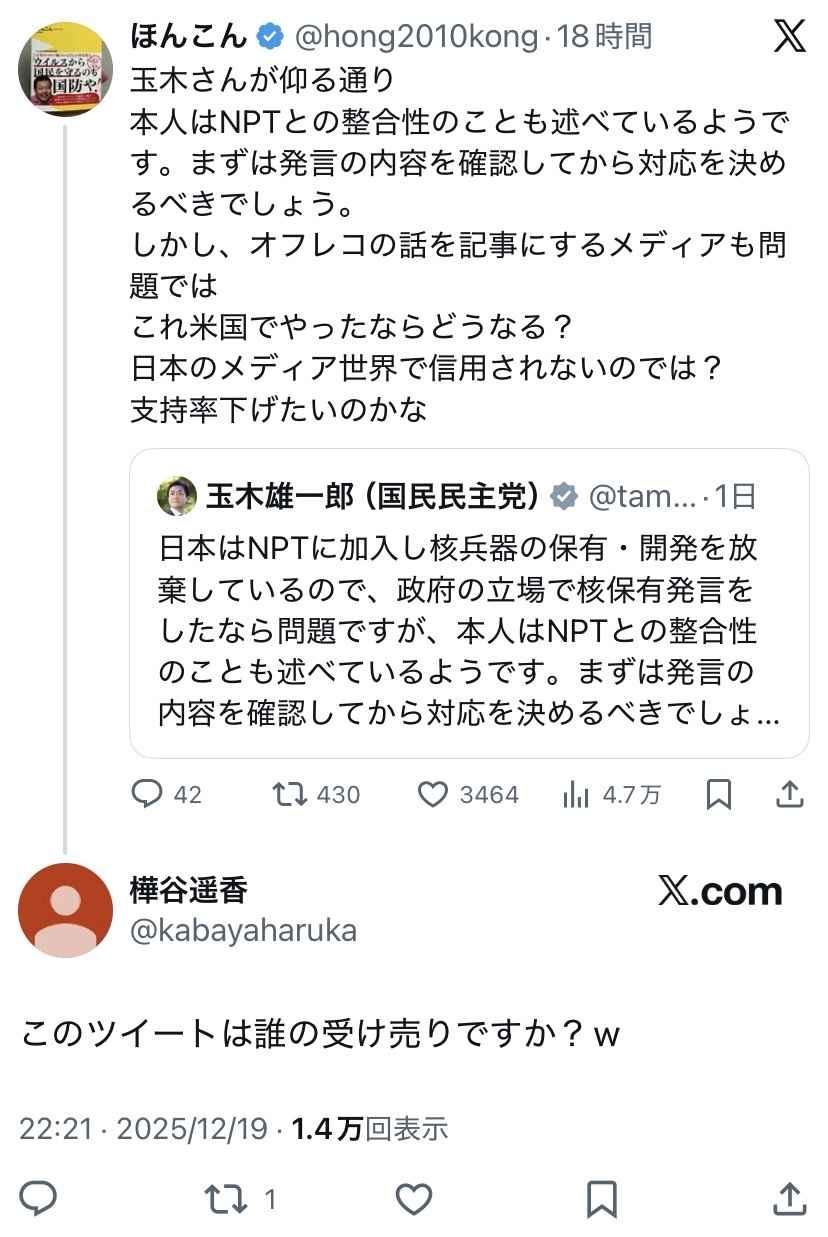View the 1.4万 回表示 view count
This screenshot has width=828, height=1237.
pyautogui.click(x=370, y=1129)
